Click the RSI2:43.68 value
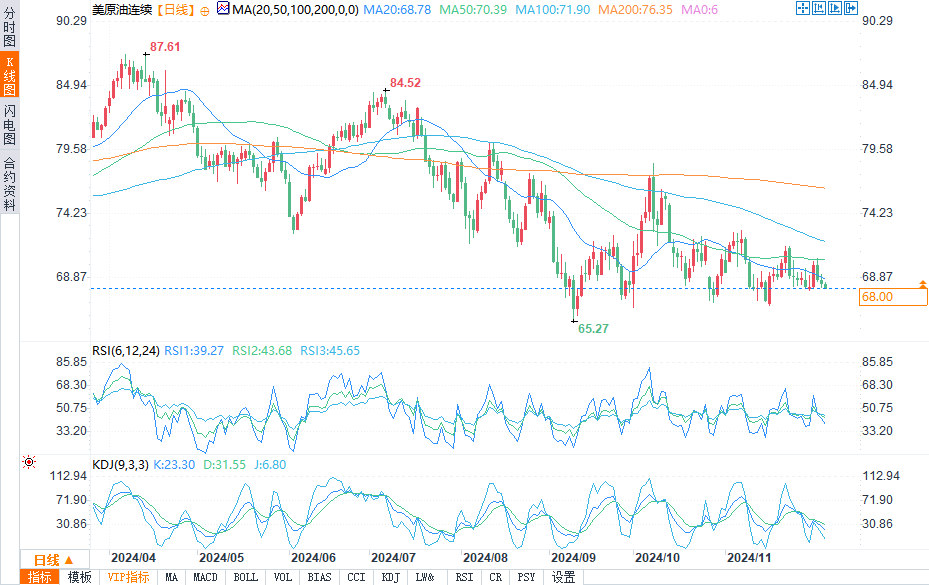The image size is (929, 585). click(x=262, y=351)
